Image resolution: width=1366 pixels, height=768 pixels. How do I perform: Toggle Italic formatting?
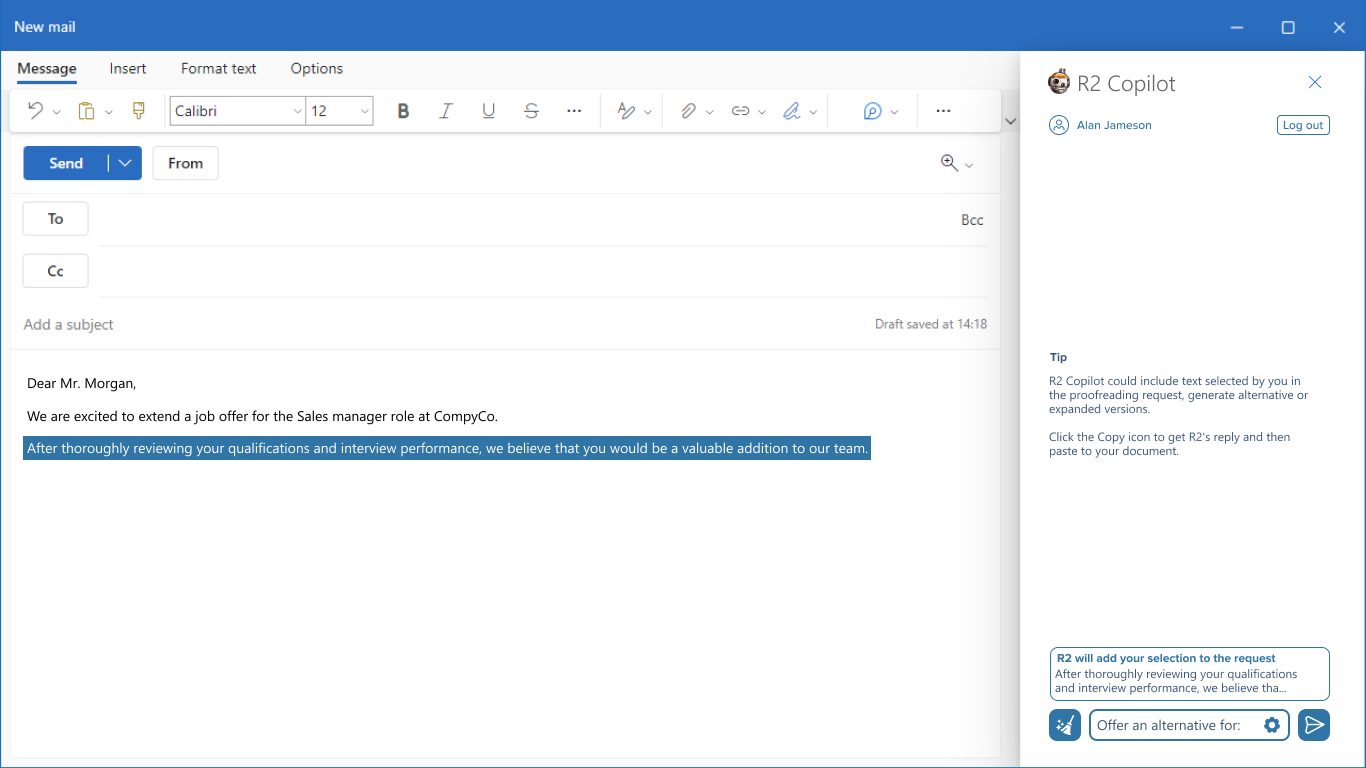(x=446, y=111)
